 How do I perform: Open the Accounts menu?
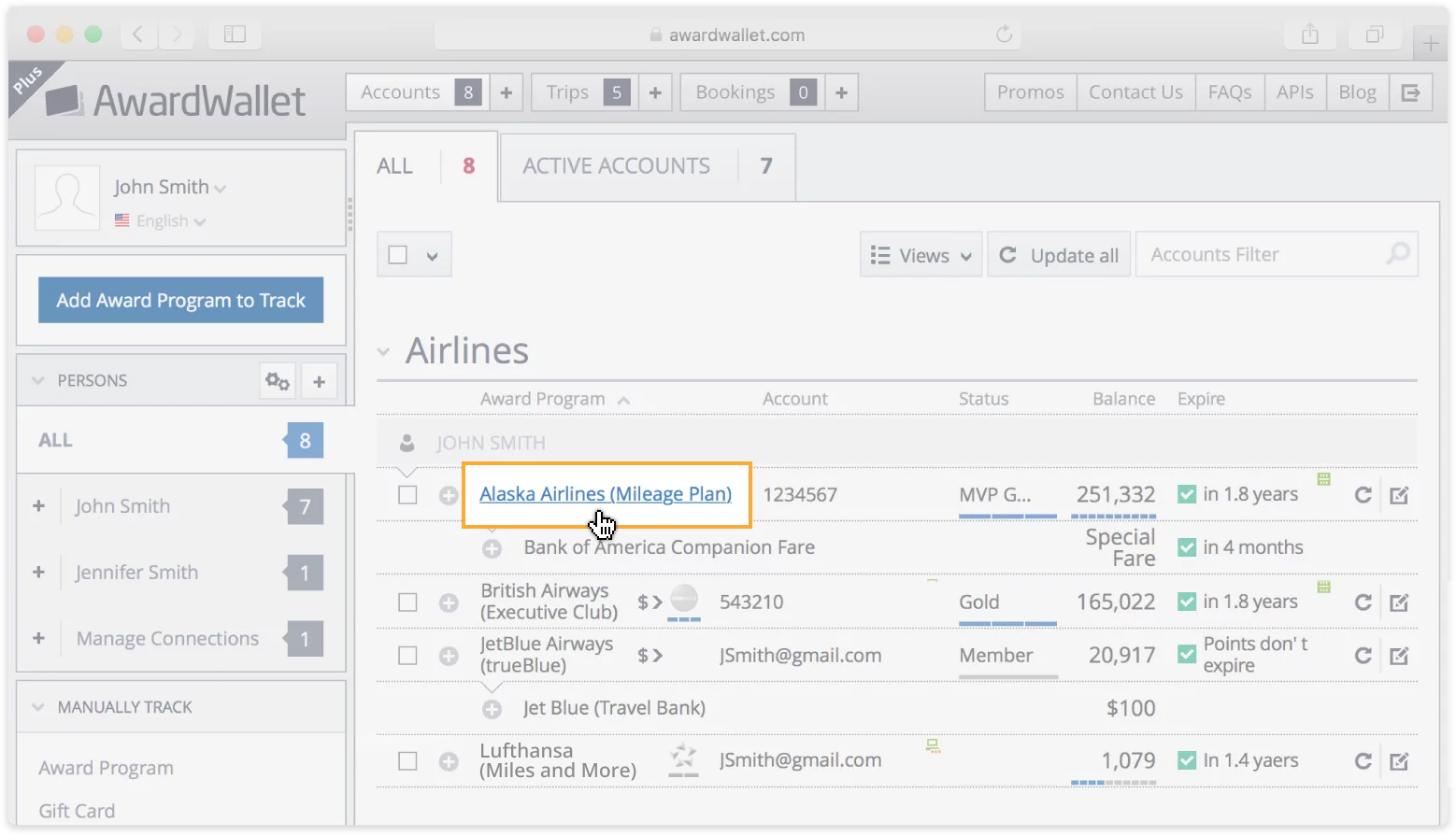[416, 92]
